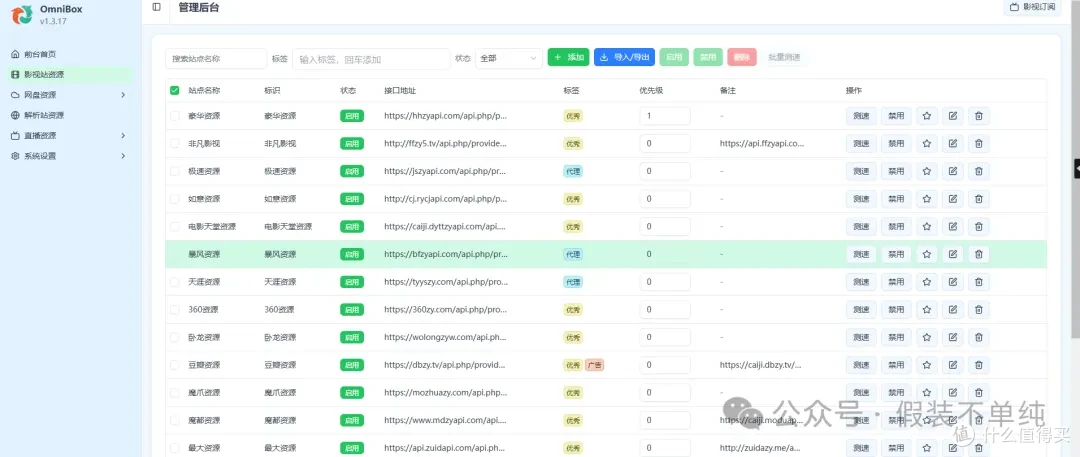Edit the 豪华资源 row
Screen dimensions: 1080x457
[x=953, y=116]
